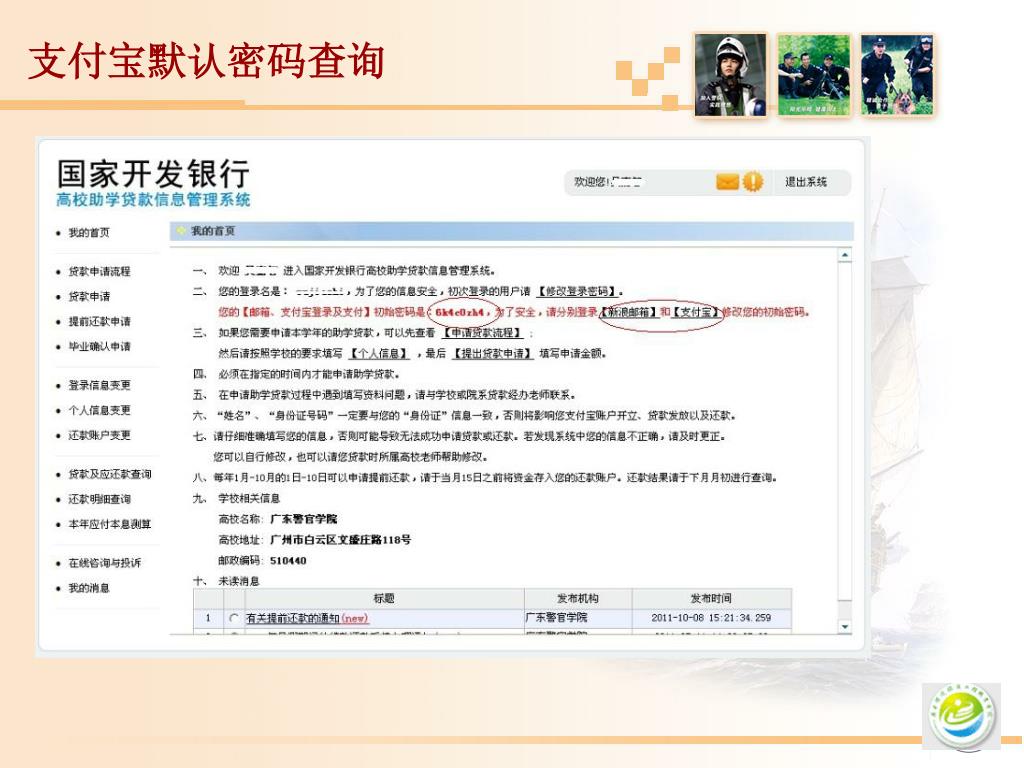The width and height of the screenshot is (1024, 768).
Task: Click the 【新浪邮箱】 link
Action: tap(628, 312)
